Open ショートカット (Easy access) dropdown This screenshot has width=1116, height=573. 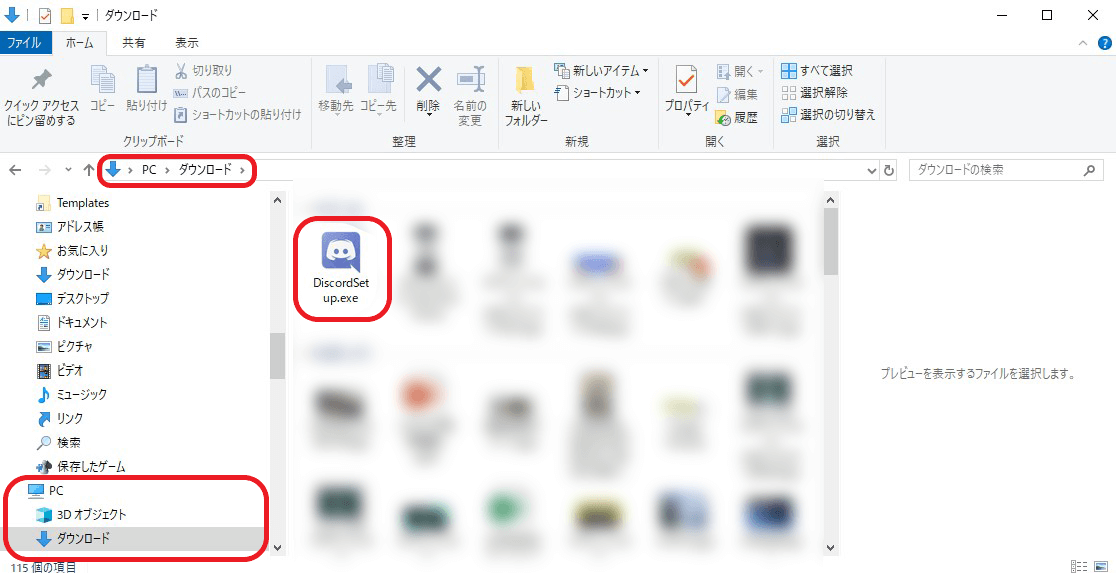pos(598,93)
